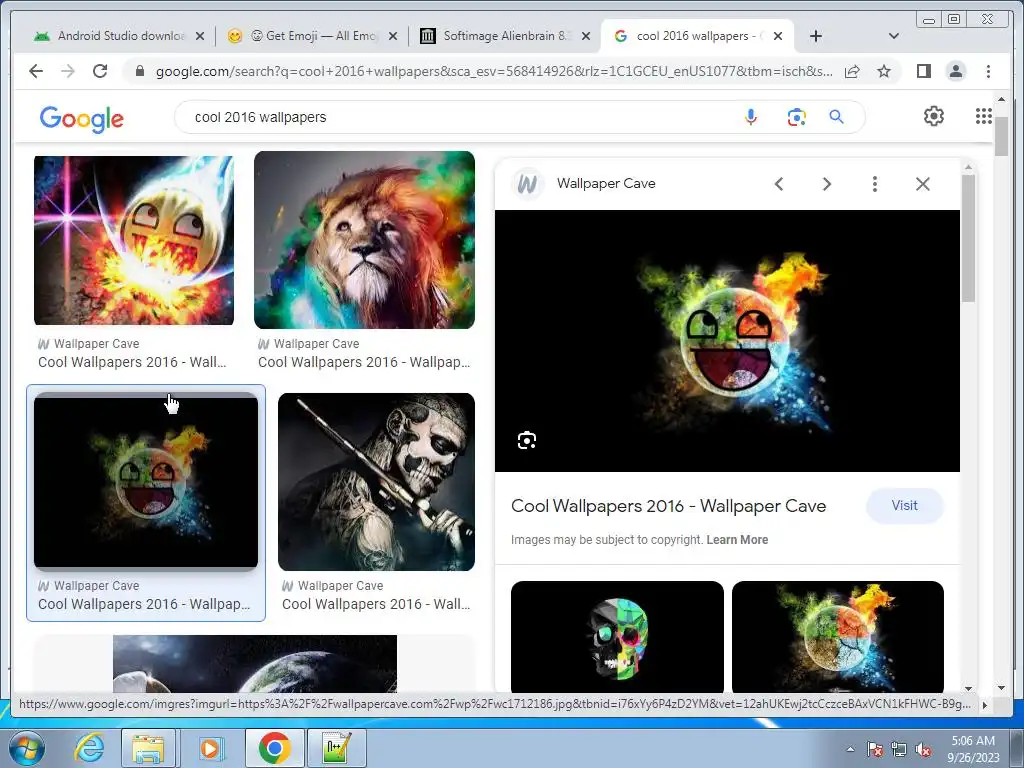Focus the Google search box
1024x768 pixels.
coord(457,117)
